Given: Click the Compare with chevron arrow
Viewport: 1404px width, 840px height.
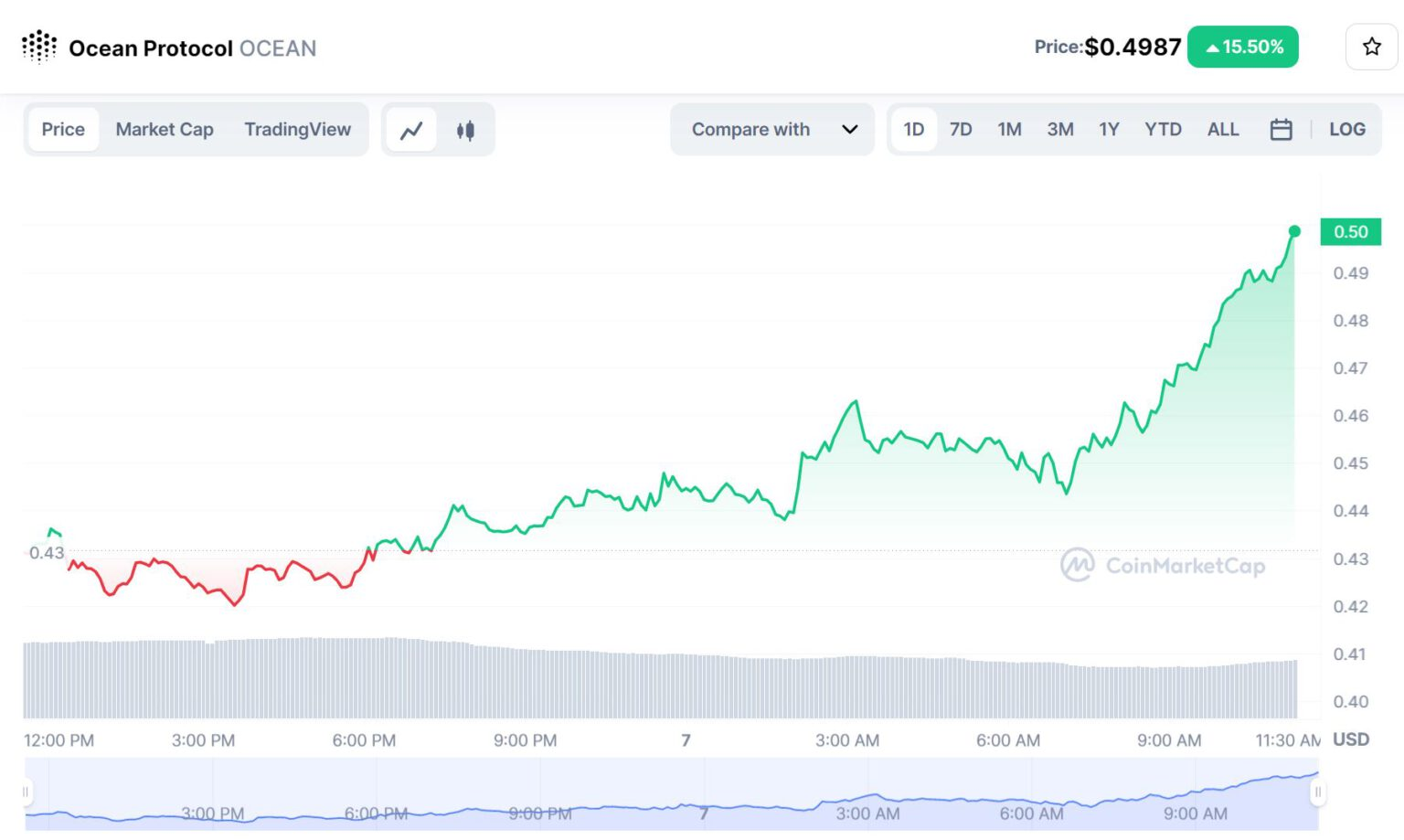Looking at the screenshot, I should point(849,130).
